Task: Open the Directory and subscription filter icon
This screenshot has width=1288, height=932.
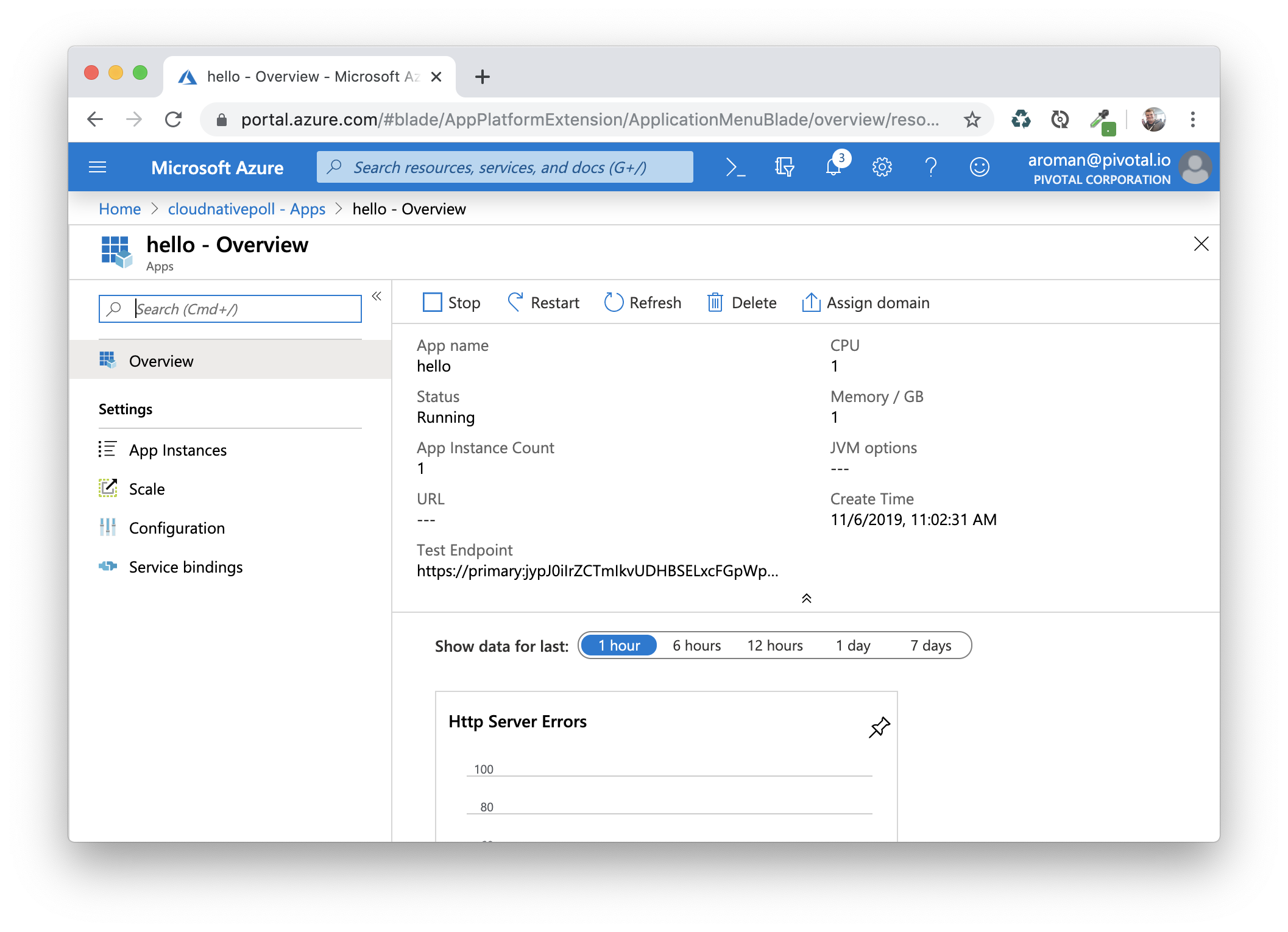Action: click(784, 167)
